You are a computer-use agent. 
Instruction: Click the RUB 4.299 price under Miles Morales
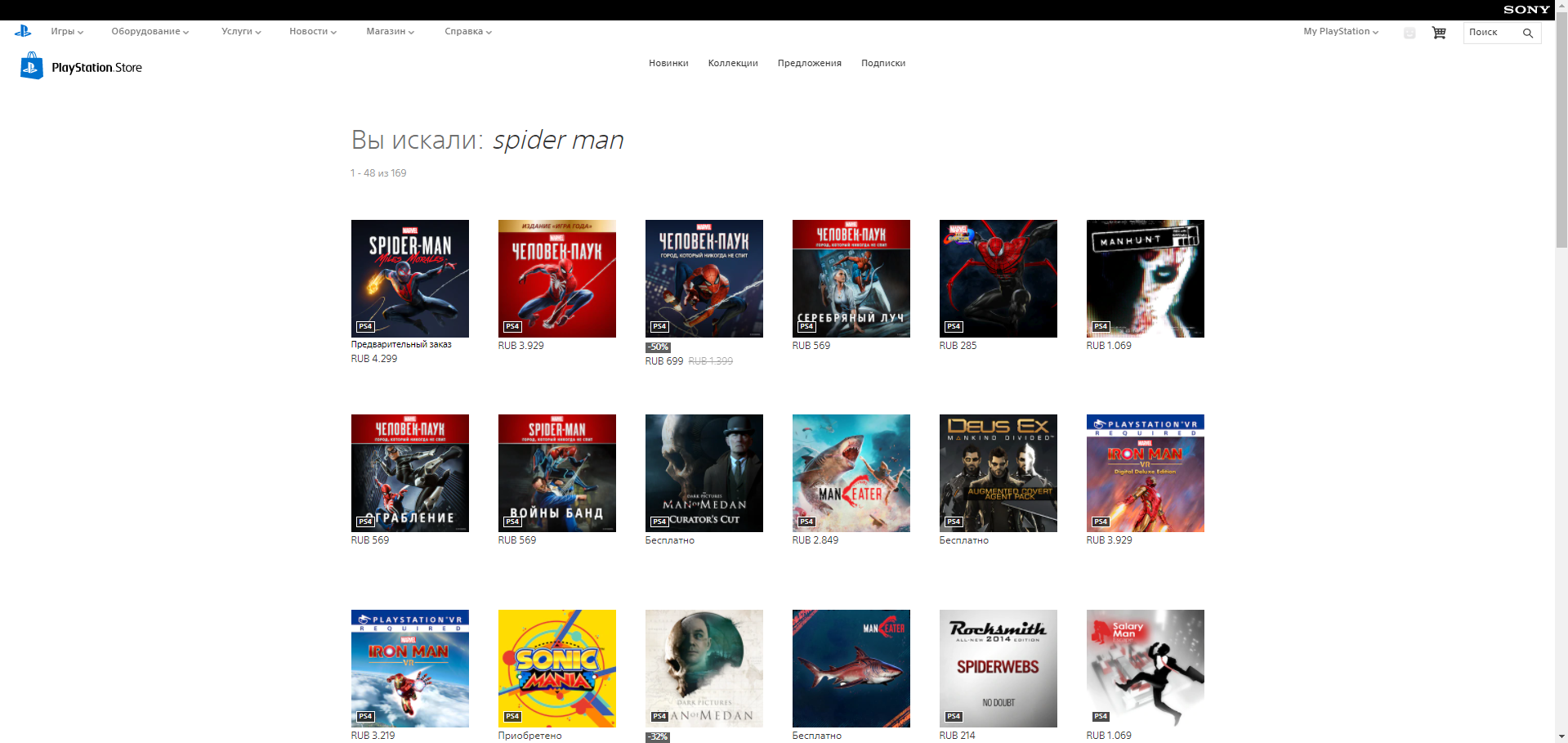(x=374, y=359)
